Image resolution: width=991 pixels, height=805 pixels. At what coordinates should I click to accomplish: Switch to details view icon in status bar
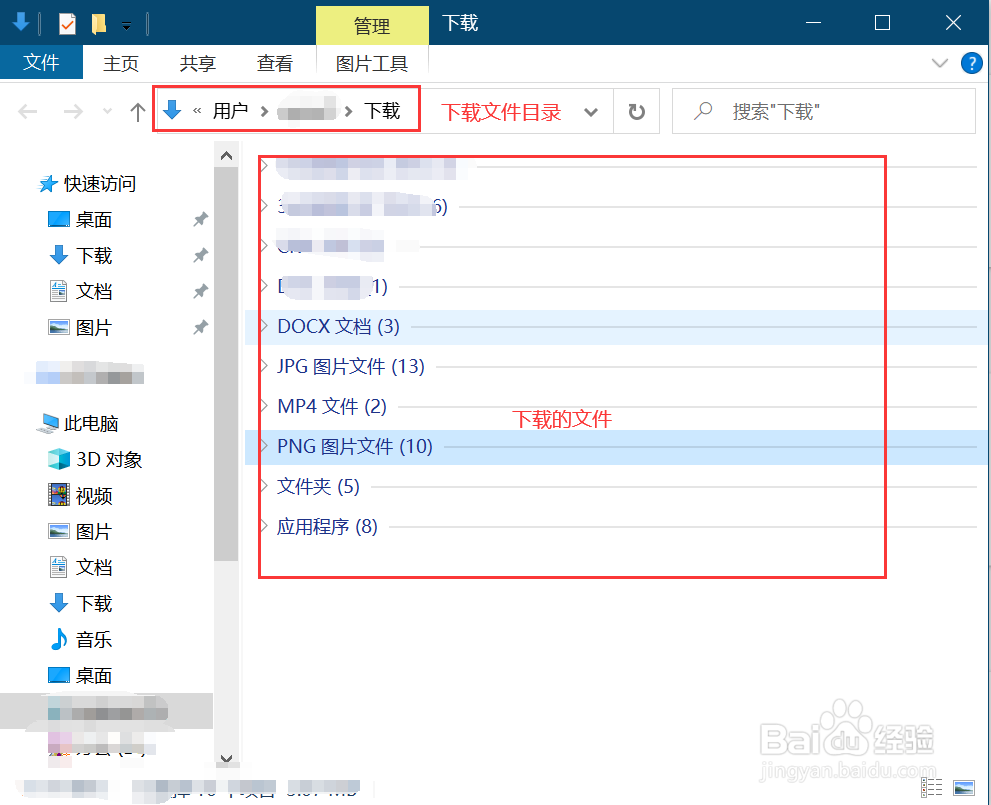(x=932, y=787)
